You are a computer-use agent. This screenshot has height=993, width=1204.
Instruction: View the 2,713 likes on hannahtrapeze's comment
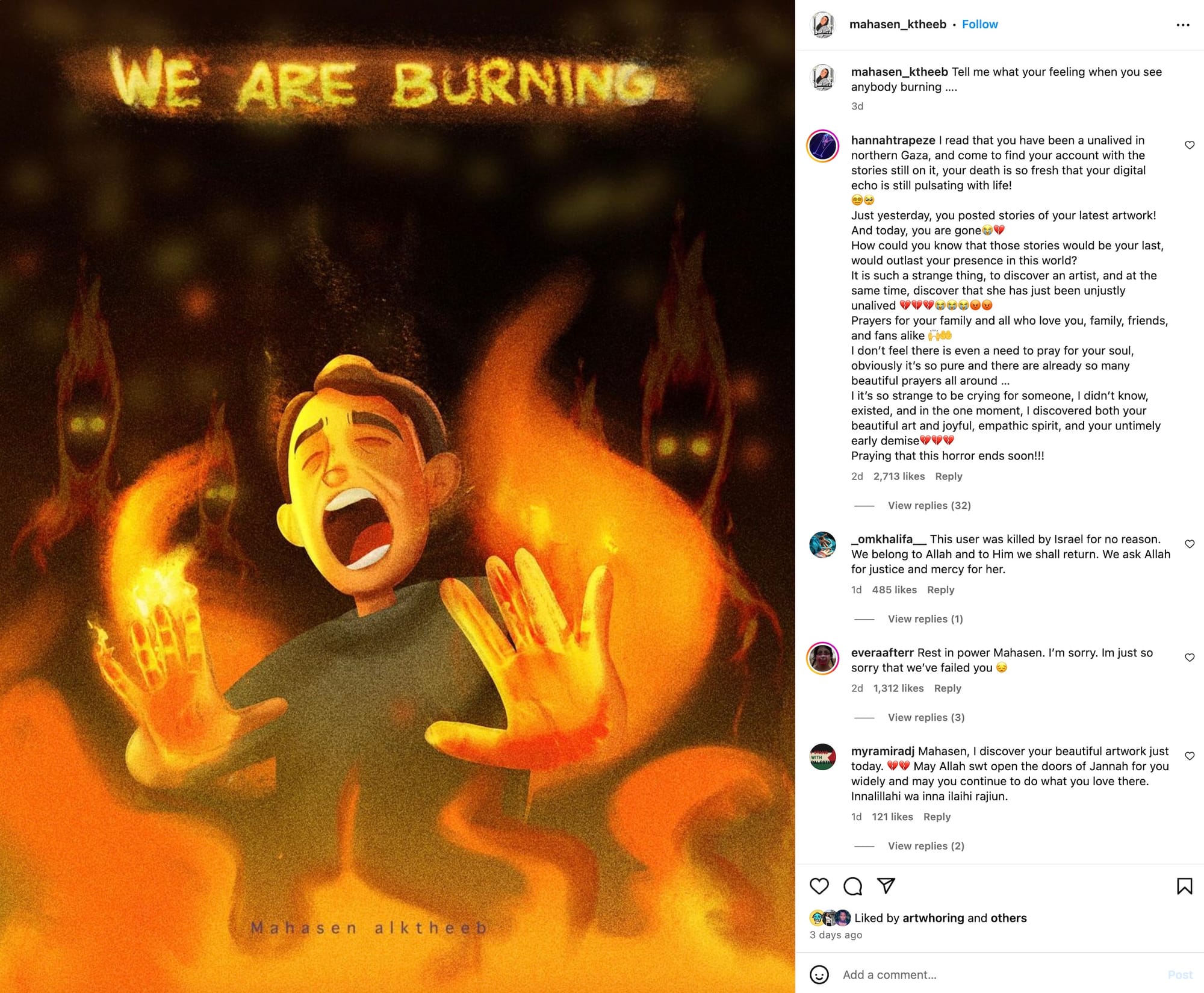(x=899, y=476)
